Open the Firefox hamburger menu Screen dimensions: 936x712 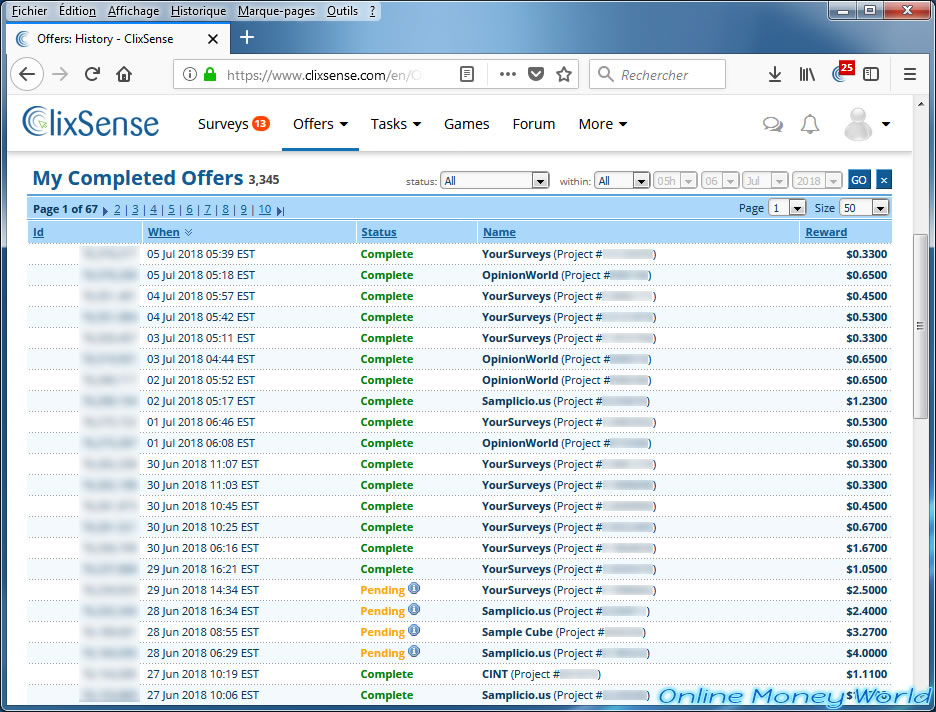coord(910,74)
